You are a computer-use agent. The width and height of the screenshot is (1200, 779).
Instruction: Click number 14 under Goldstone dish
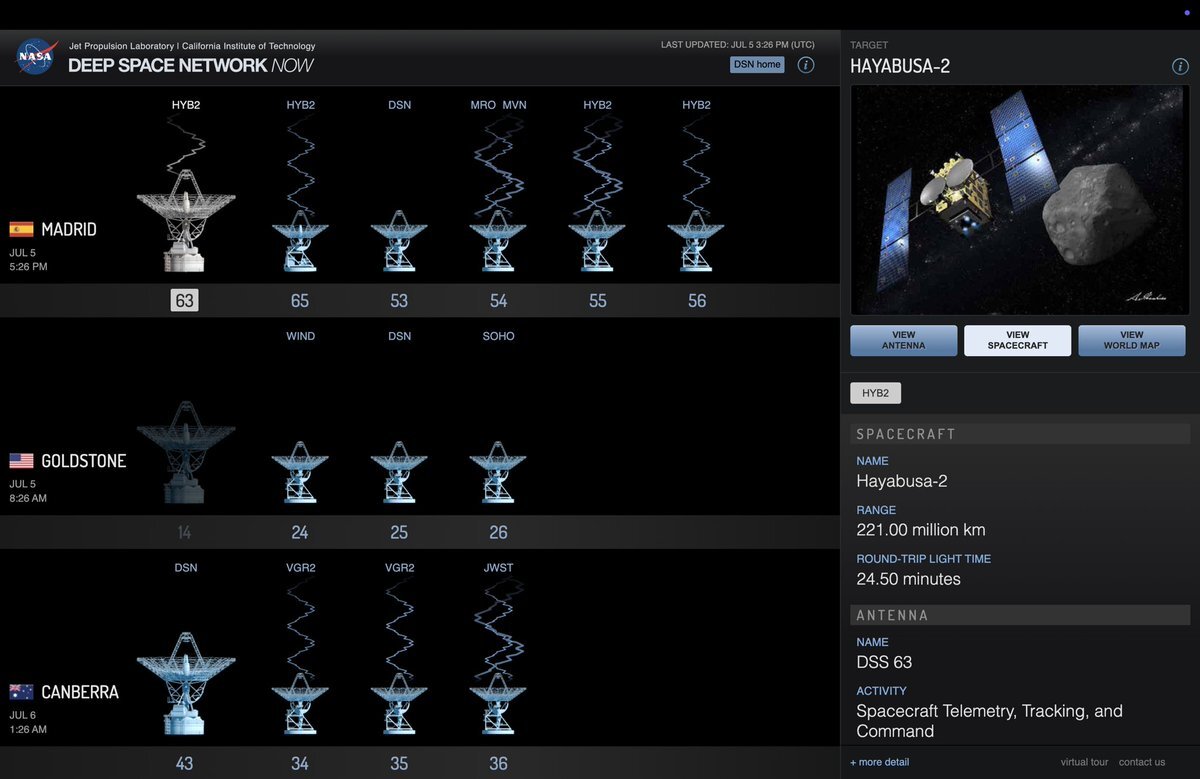pyautogui.click(x=184, y=533)
